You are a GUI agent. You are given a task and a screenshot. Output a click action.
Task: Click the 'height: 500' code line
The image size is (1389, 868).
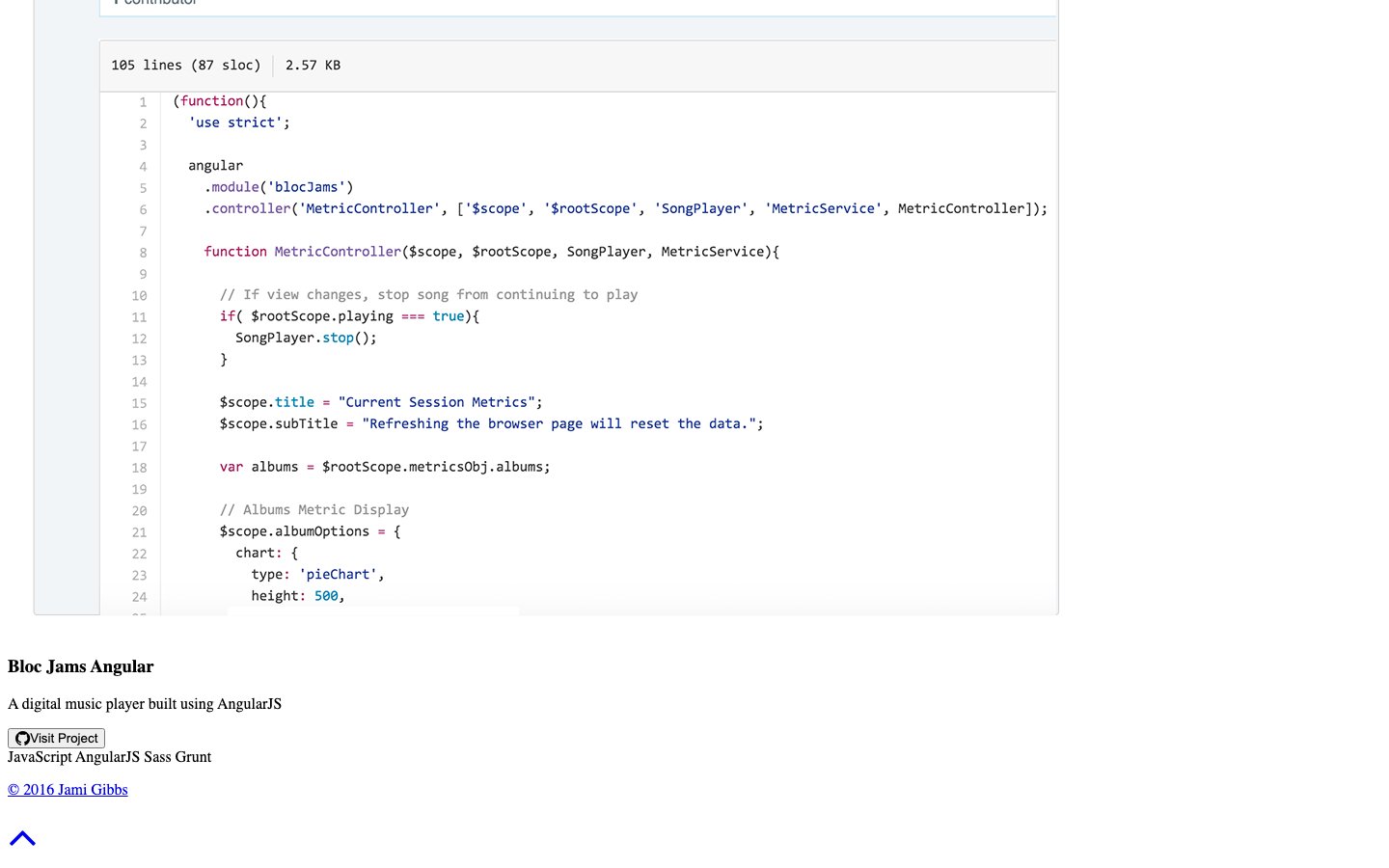[x=298, y=596]
